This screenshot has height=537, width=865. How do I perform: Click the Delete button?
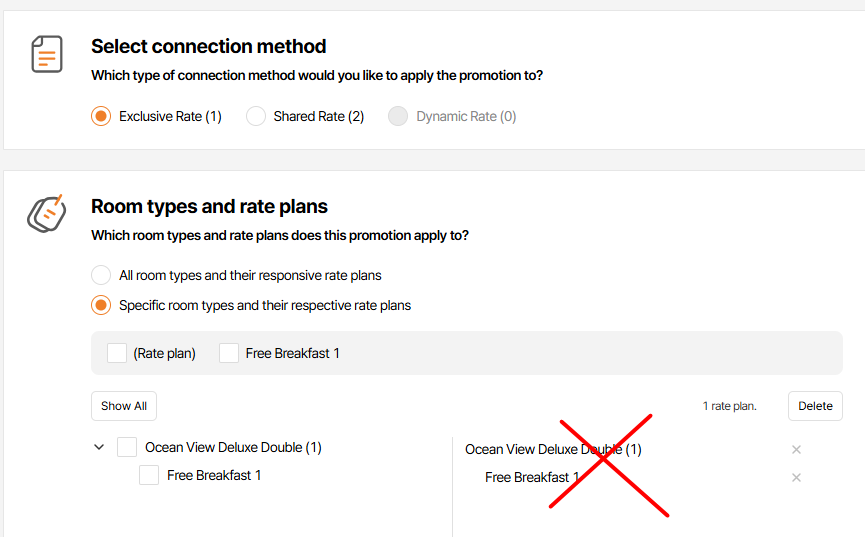click(x=815, y=406)
